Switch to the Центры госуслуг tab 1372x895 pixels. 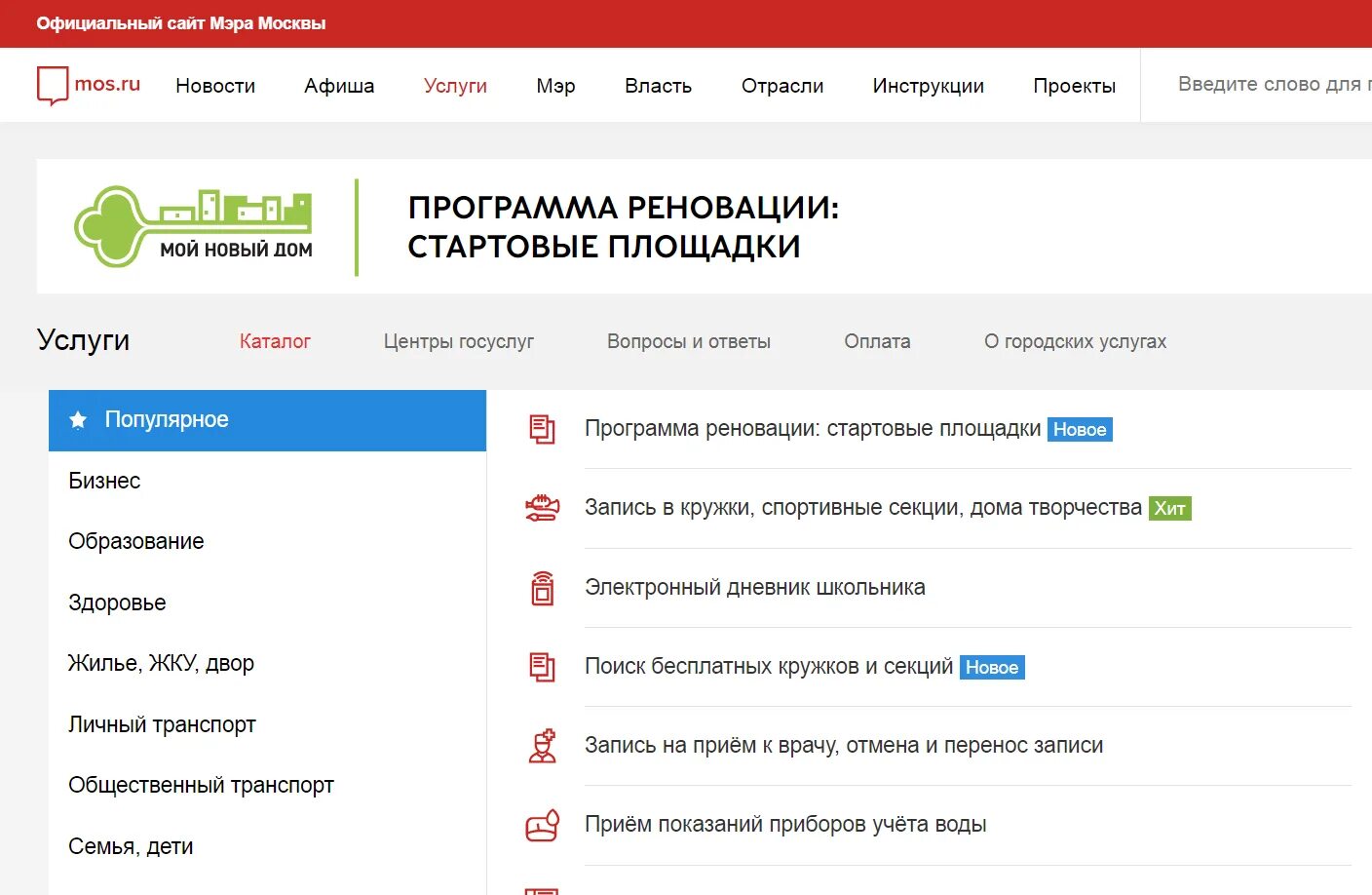point(459,341)
